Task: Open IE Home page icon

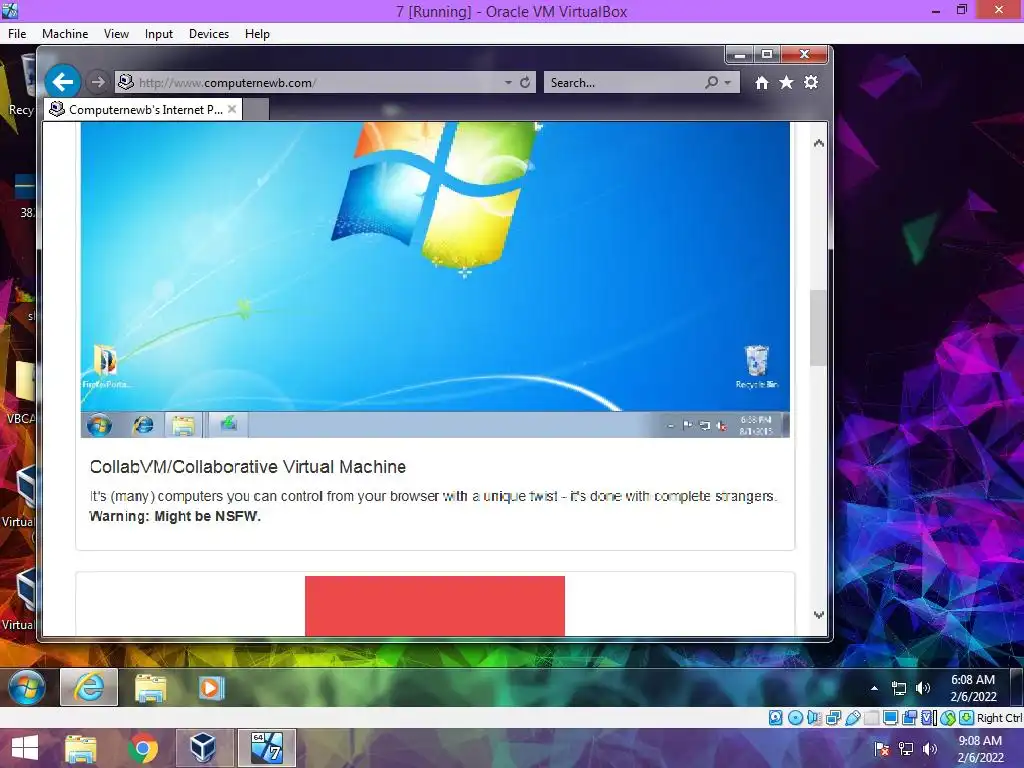Action: 761,83
